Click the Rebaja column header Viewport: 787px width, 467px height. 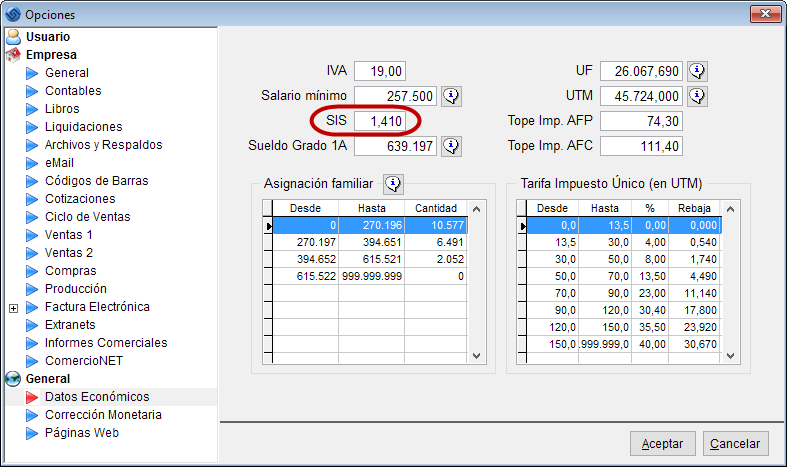tap(694, 208)
